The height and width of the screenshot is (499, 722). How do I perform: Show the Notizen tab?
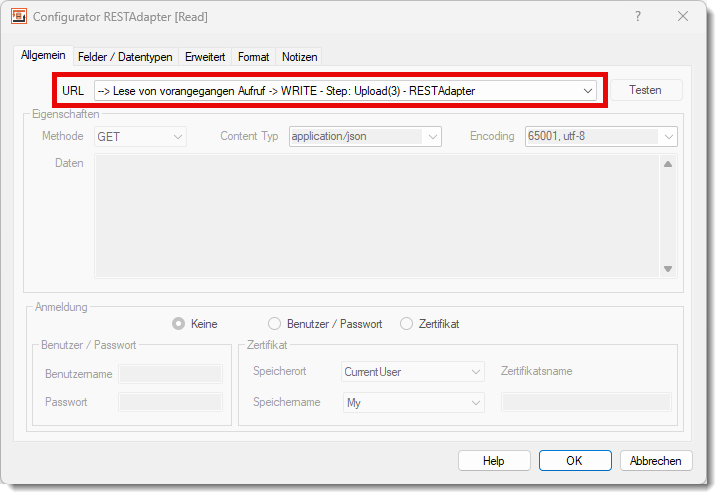pyautogui.click(x=299, y=57)
